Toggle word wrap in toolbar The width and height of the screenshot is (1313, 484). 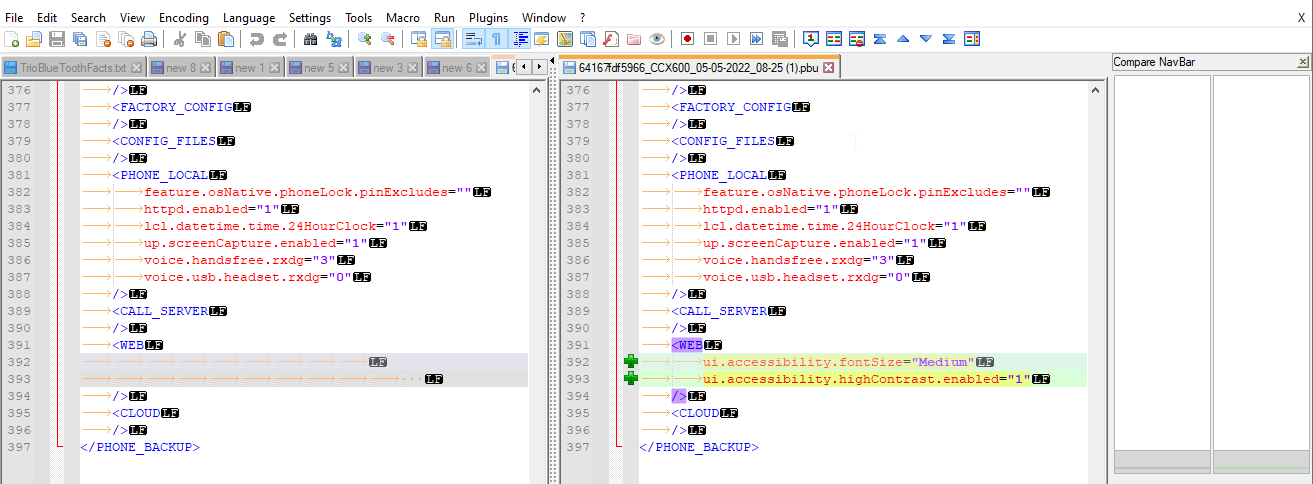473,39
